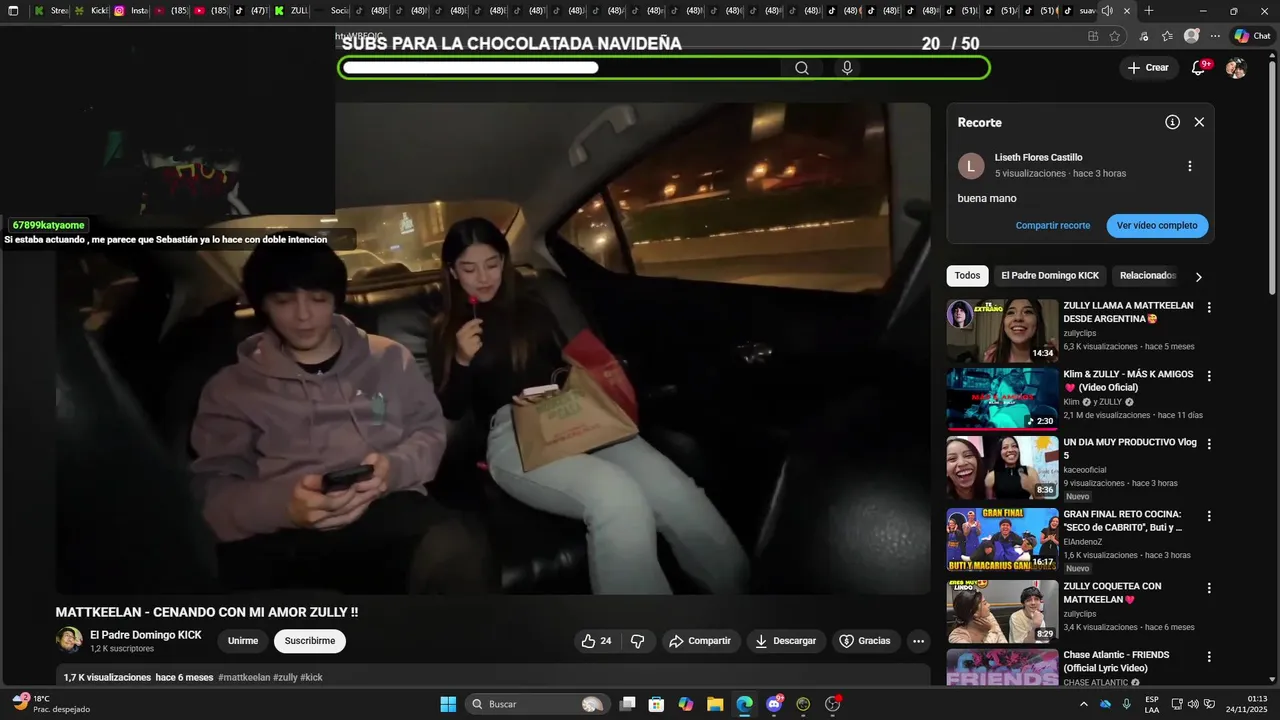This screenshot has height=720, width=1280.
Task: Switch to the Kick browser tab
Action: (91, 11)
